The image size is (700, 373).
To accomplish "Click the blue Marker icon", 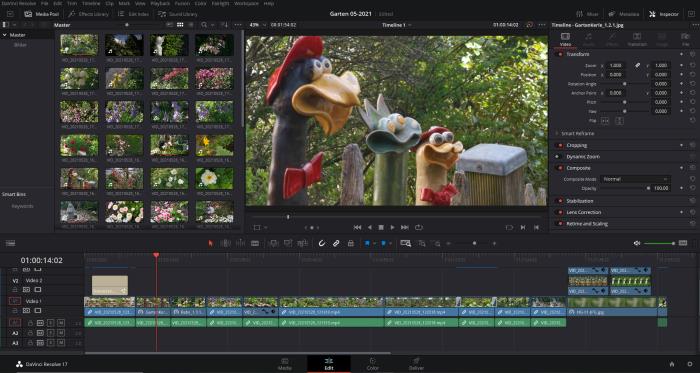I will 383,243.
